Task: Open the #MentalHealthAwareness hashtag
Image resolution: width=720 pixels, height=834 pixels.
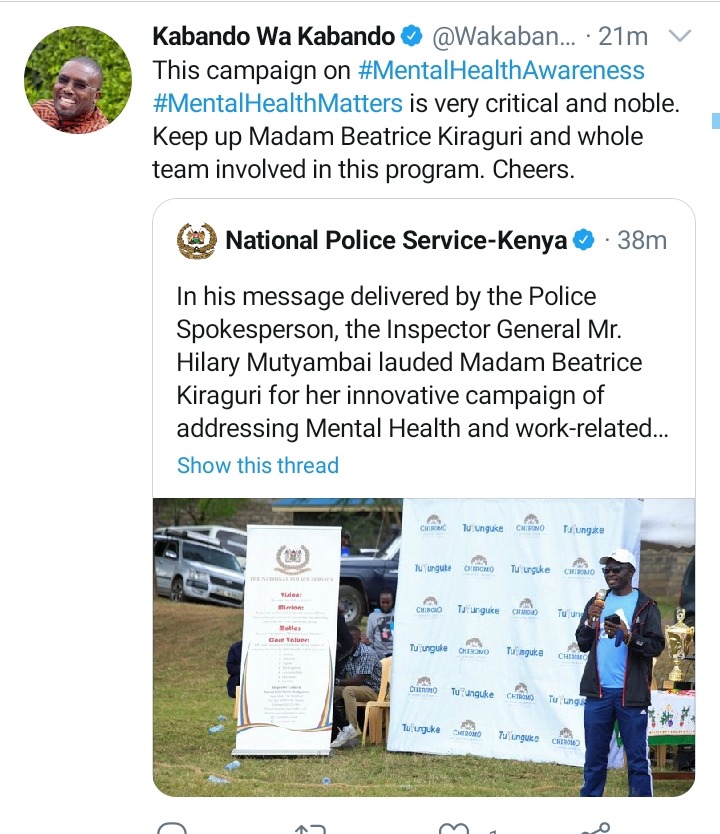Action: pyautogui.click(x=501, y=70)
